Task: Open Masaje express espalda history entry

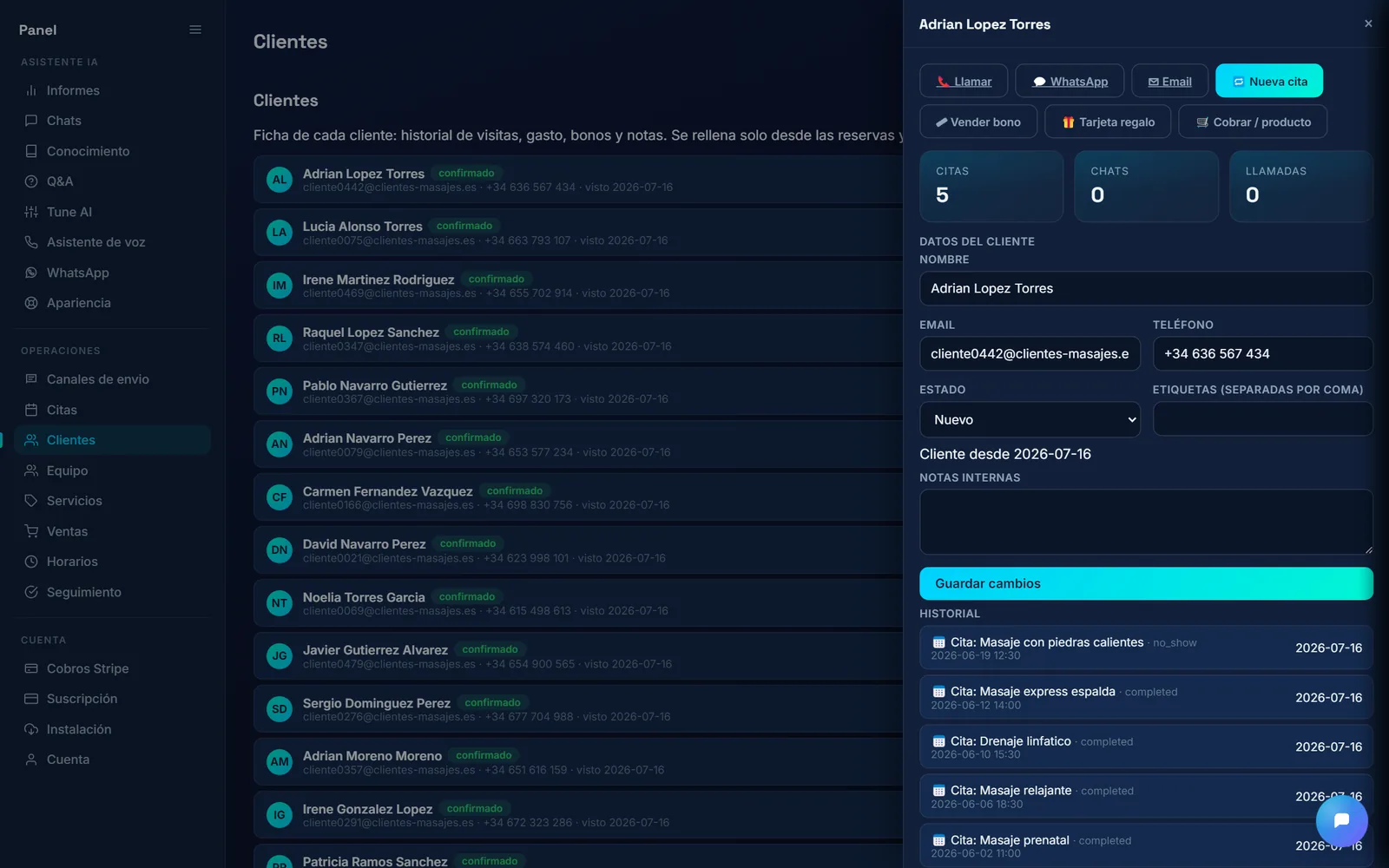Action: click(x=1146, y=697)
